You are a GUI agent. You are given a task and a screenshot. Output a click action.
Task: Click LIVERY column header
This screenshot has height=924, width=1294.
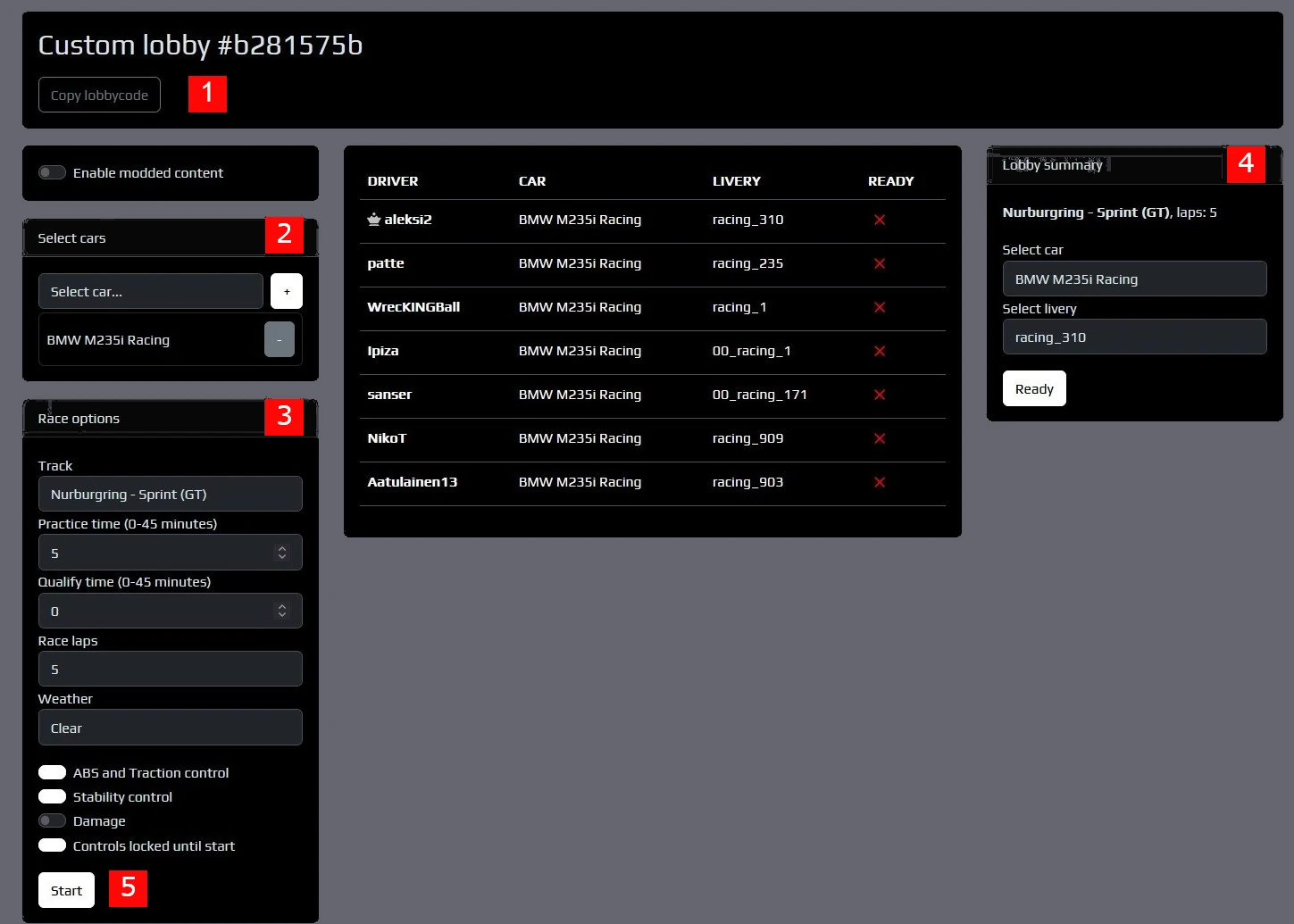[x=737, y=181]
